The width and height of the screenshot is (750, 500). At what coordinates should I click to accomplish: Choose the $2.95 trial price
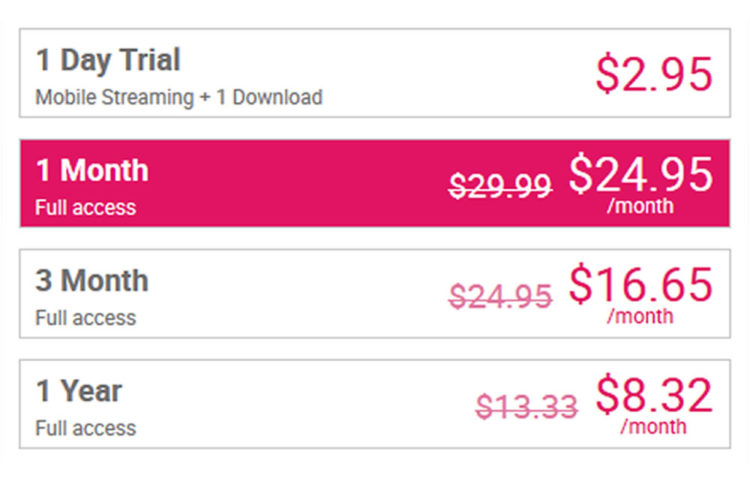[654, 73]
